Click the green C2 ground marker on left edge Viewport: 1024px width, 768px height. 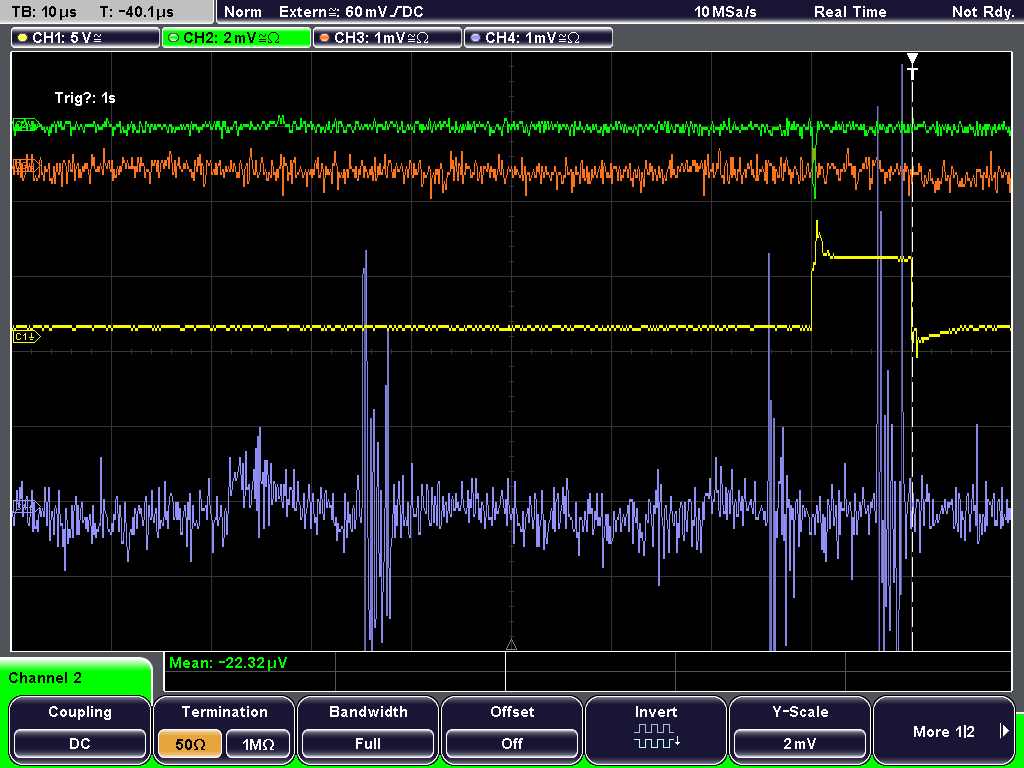coord(26,125)
